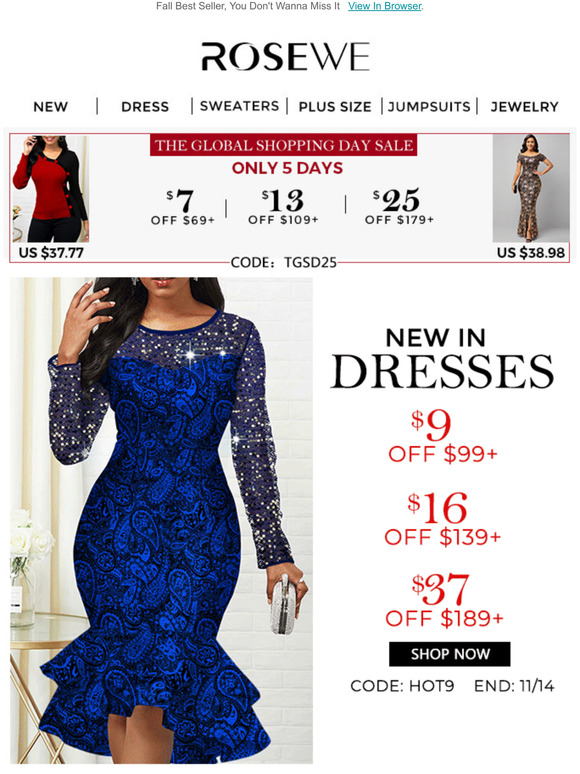Open the PLUS SIZE category
Viewport: 580px width, 774px height.
click(x=335, y=107)
